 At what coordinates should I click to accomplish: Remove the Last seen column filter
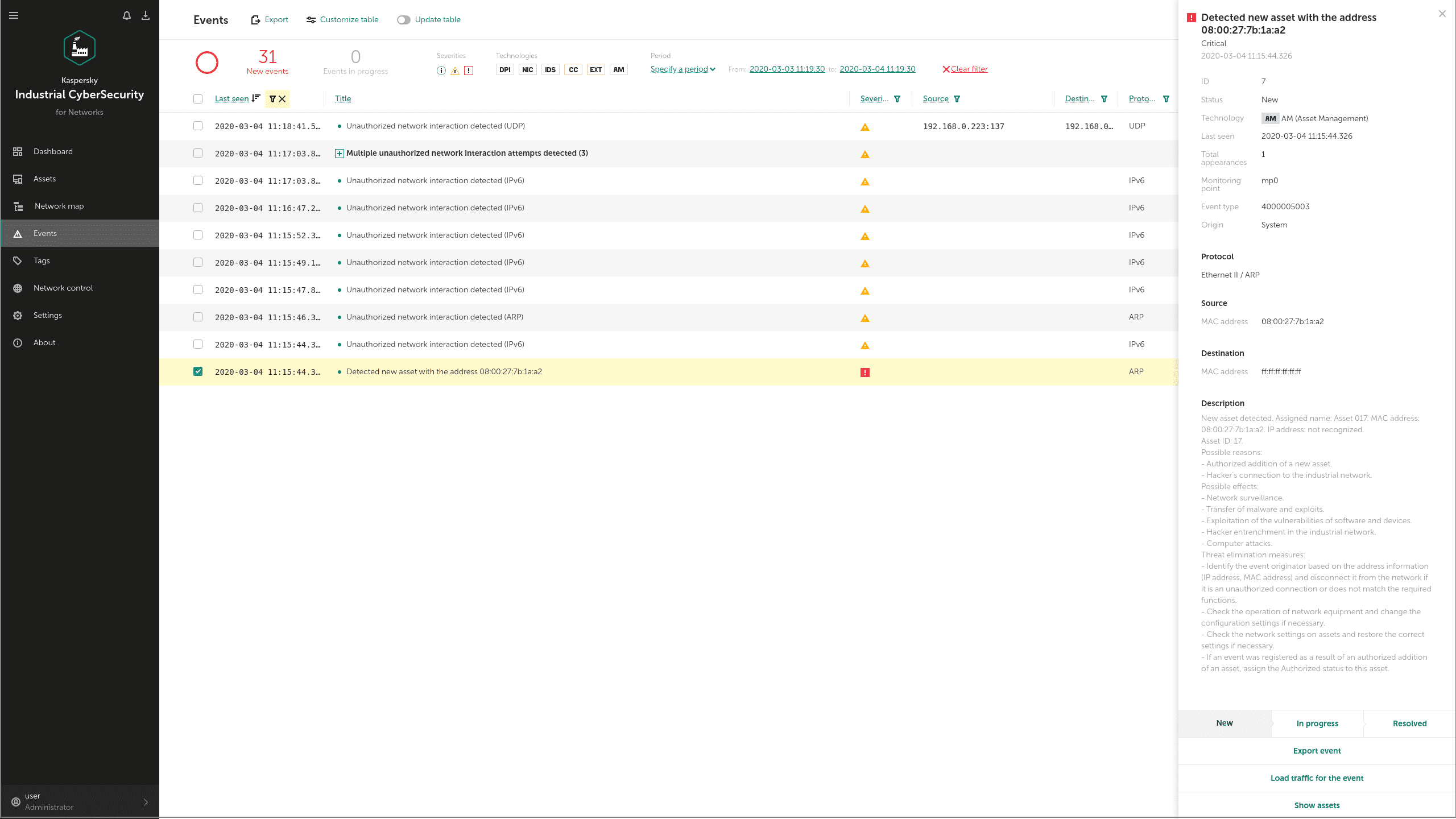(282, 99)
